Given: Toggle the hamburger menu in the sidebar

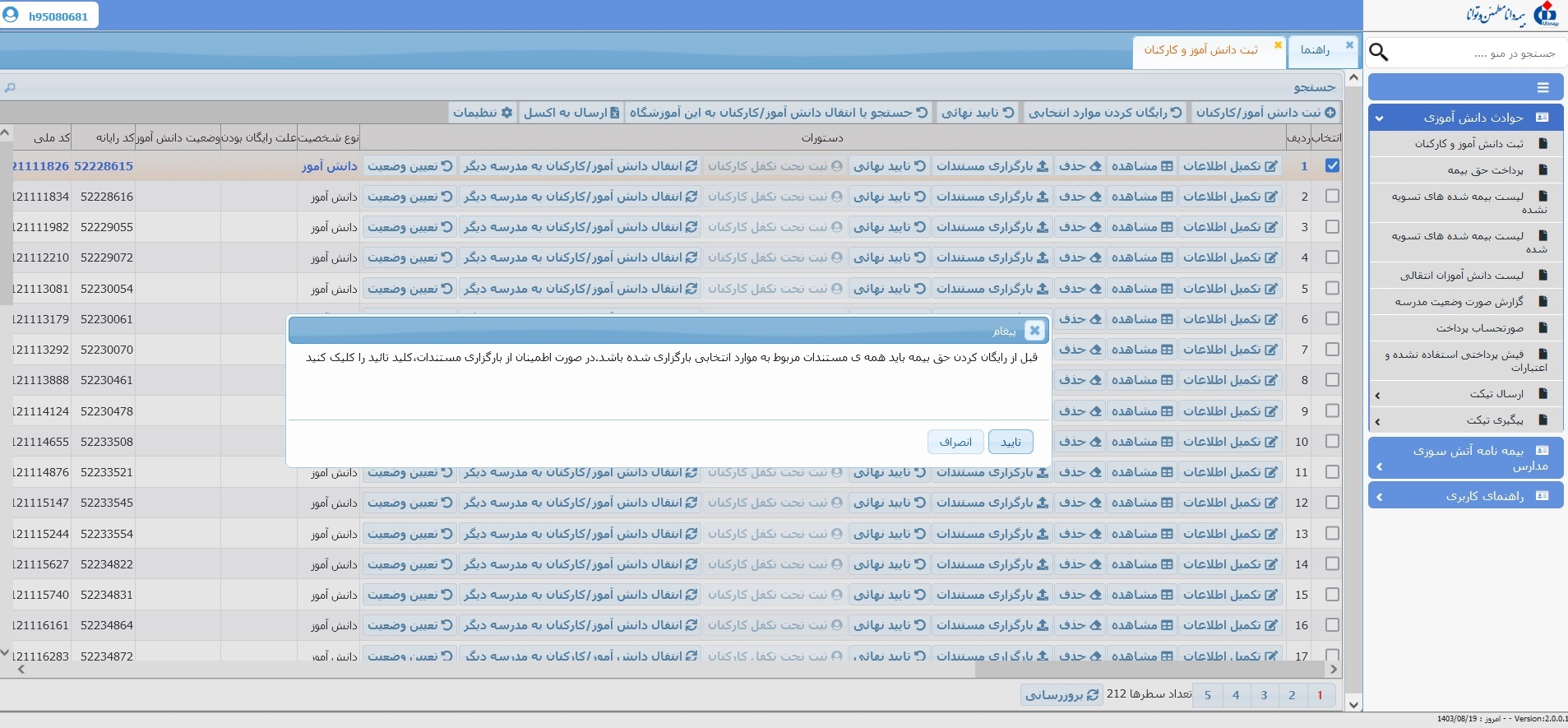Looking at the screenshot, I should click(1543, 87).
